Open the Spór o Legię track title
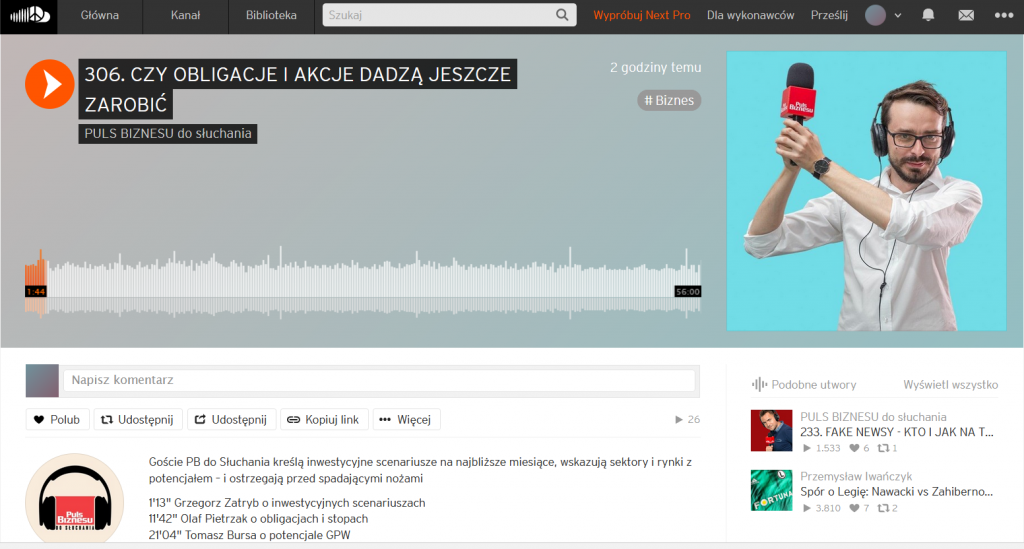This screenshot has height=549, width=1024. [897, 492]
